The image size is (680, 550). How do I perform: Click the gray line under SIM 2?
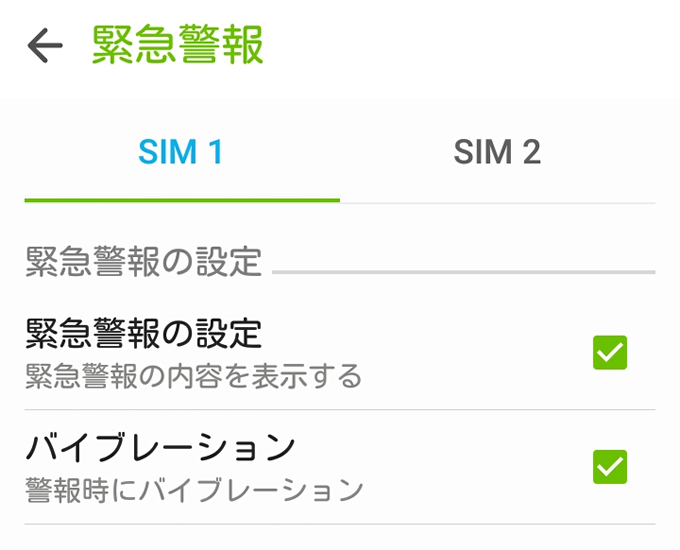point(497,203)
